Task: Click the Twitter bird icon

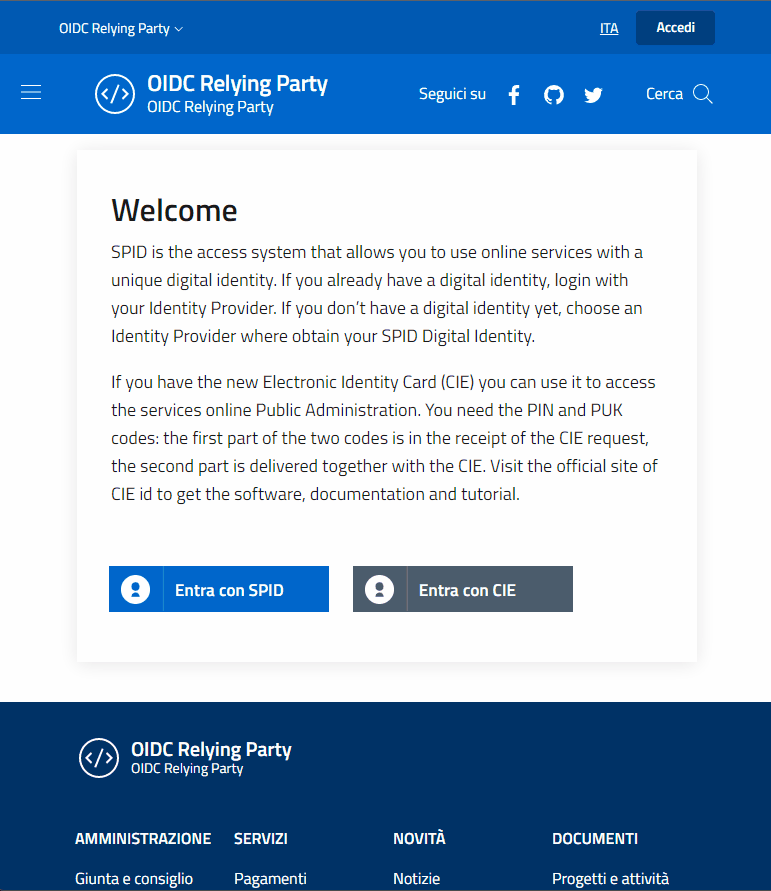Action: point(593,95)
